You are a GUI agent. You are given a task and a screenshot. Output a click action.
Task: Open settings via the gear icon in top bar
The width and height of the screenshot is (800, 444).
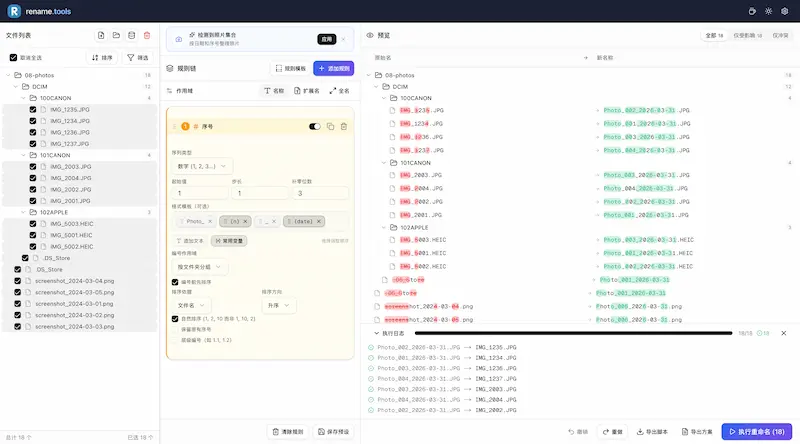[784, 11]
